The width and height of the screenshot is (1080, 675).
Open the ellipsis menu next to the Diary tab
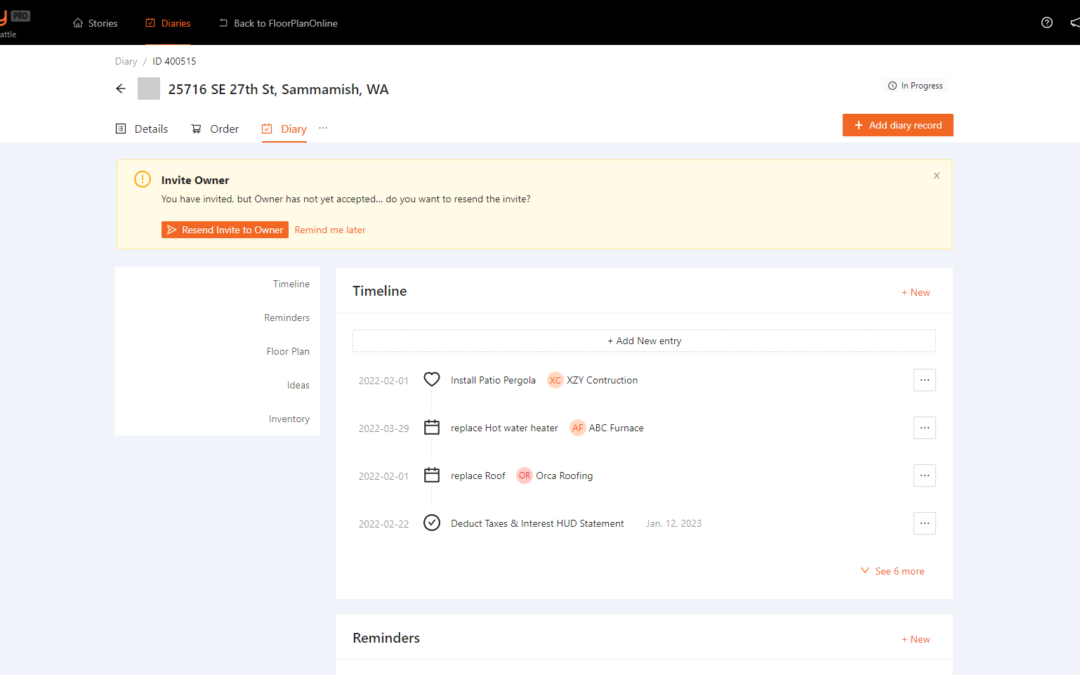tap(322, 128)
